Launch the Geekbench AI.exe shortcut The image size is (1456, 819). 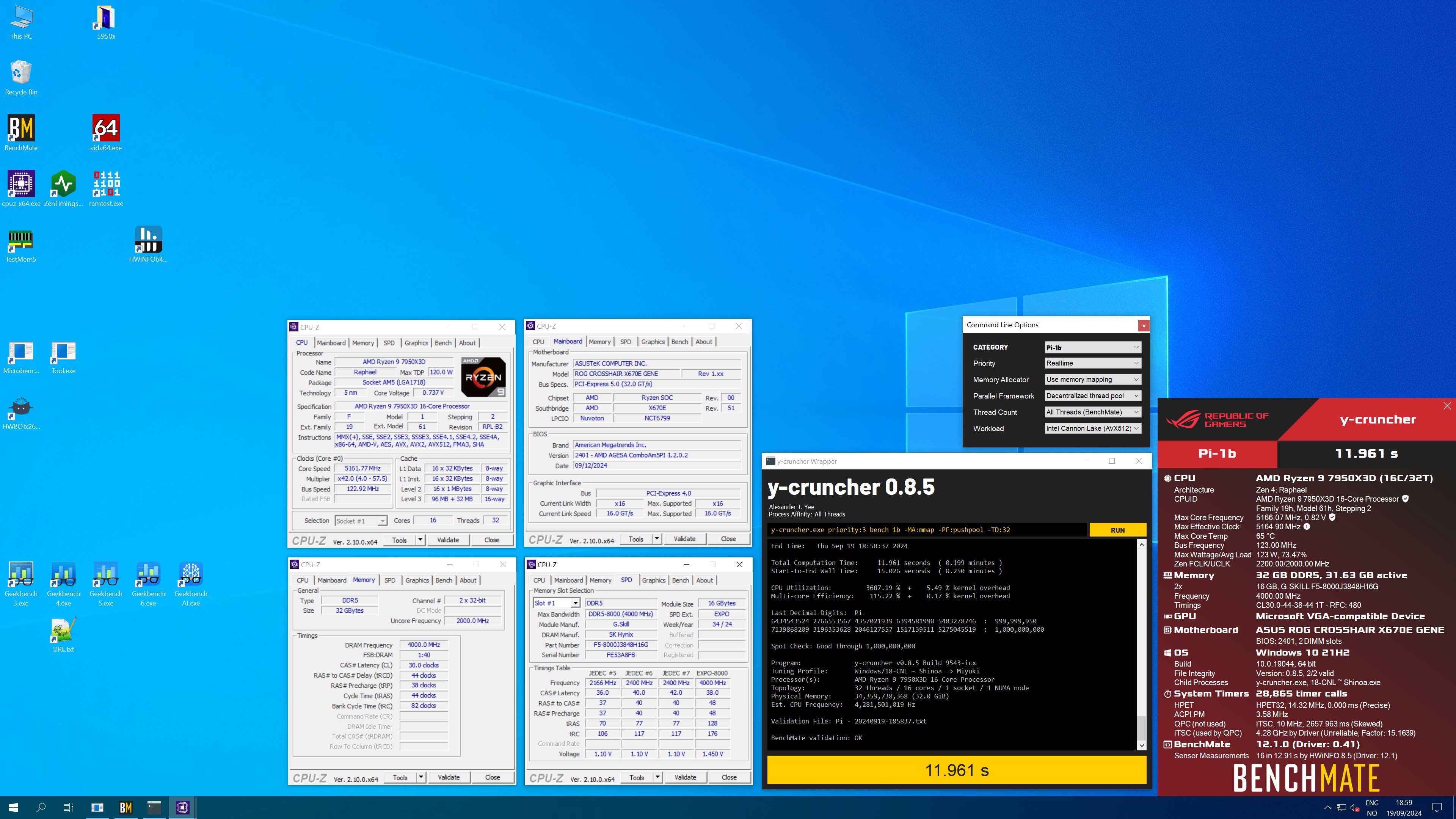(x=190, y=584)
